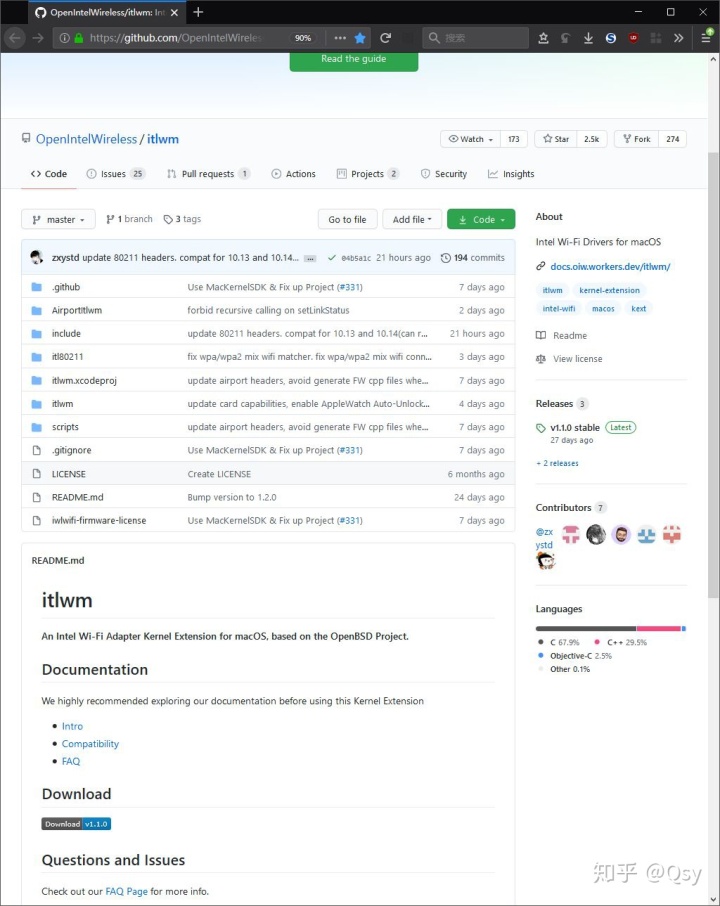The width and height of the screenshot is (720, 906).
Task: Switch to the Code tab
Action: pyautogui.click(x=49, y=174)
